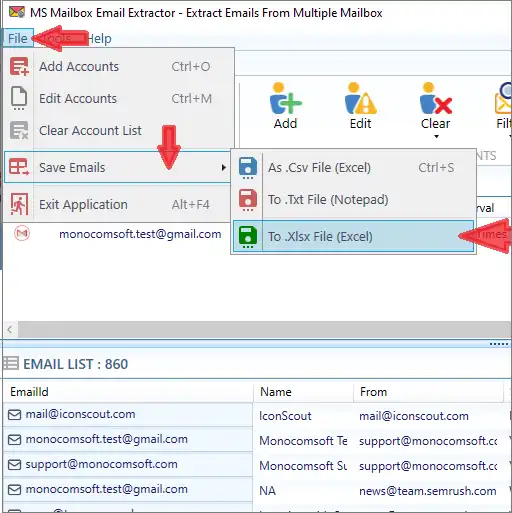Click the green floppy Xlsx save icon
Image resolution: width=512 pixels, height=513 pixels.
(248, 237)
